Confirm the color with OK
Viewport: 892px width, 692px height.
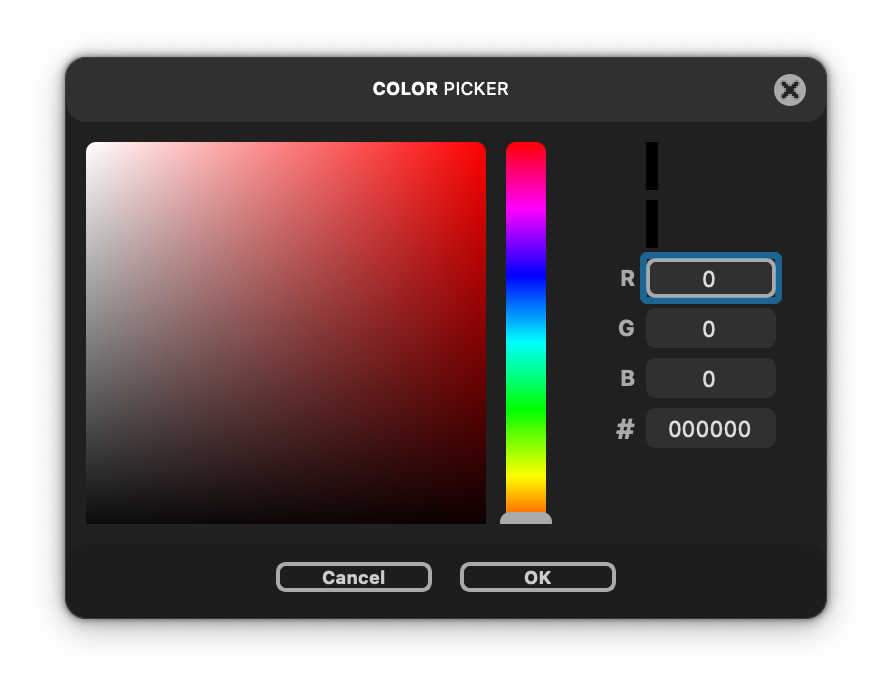click(x=538, y=577)
